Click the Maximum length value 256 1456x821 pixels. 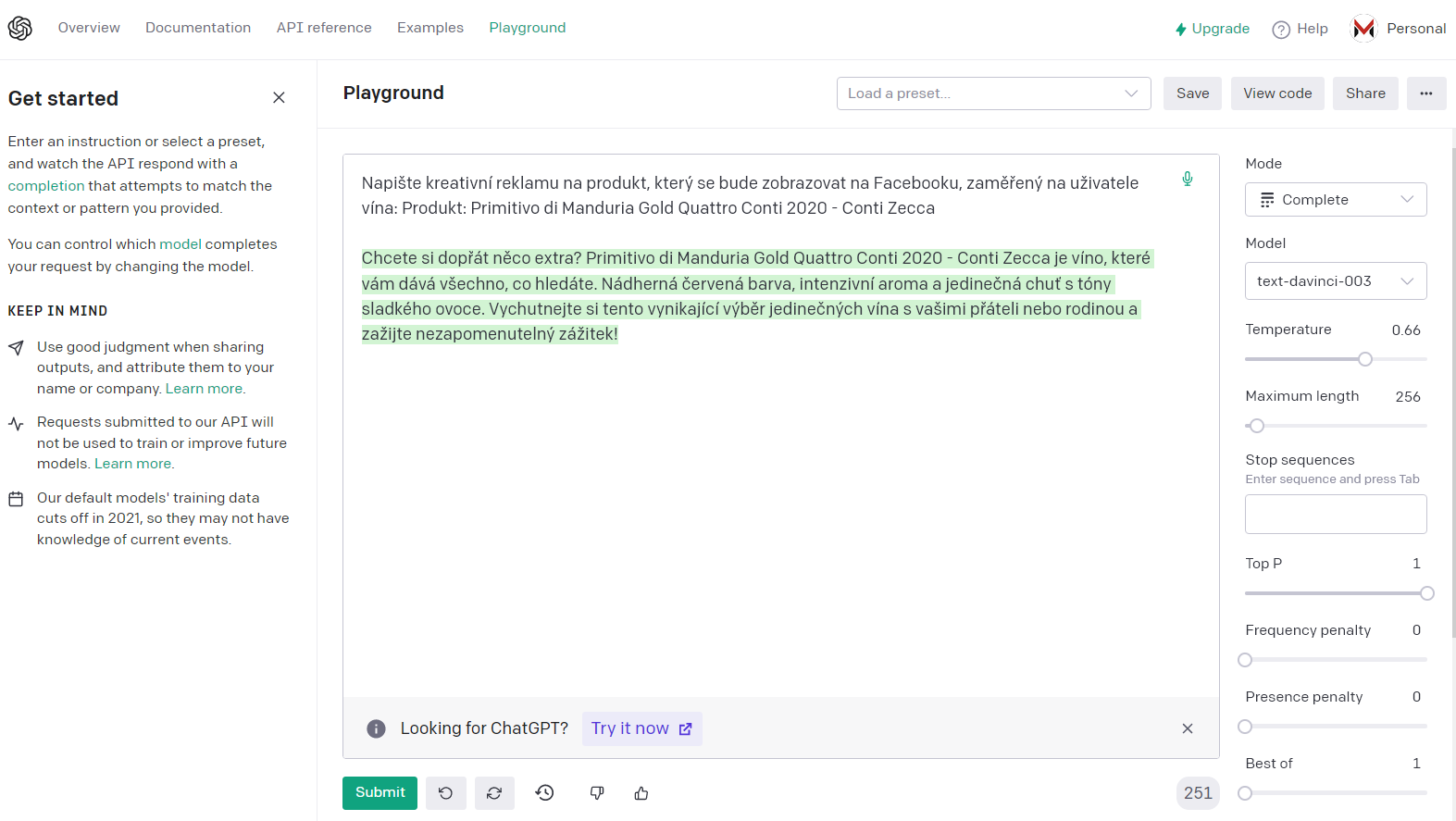click(1408, 397)
